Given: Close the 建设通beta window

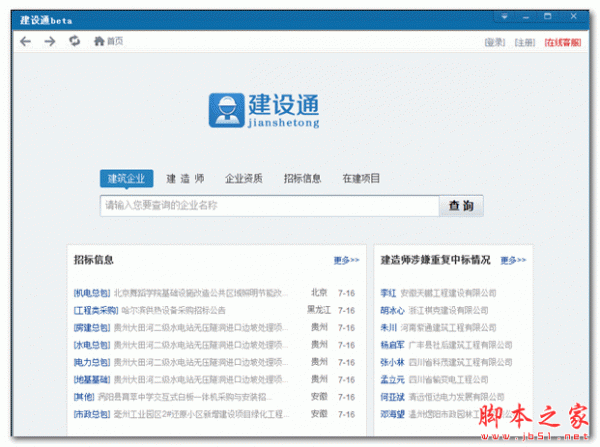Looking at the screenshot, I should [x=573, y=16].
